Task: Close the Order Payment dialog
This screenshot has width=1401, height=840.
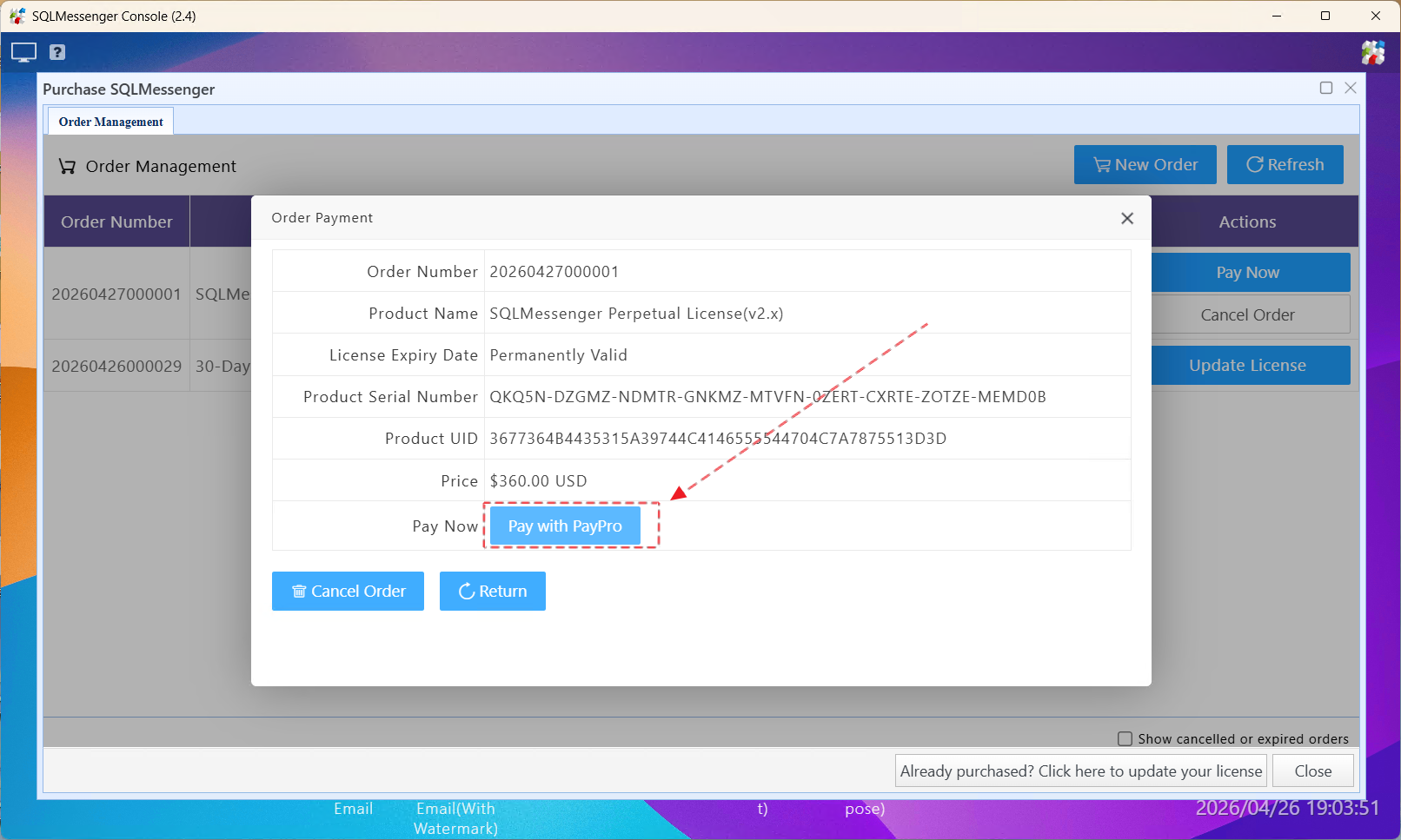Action: click(1127, 218)
